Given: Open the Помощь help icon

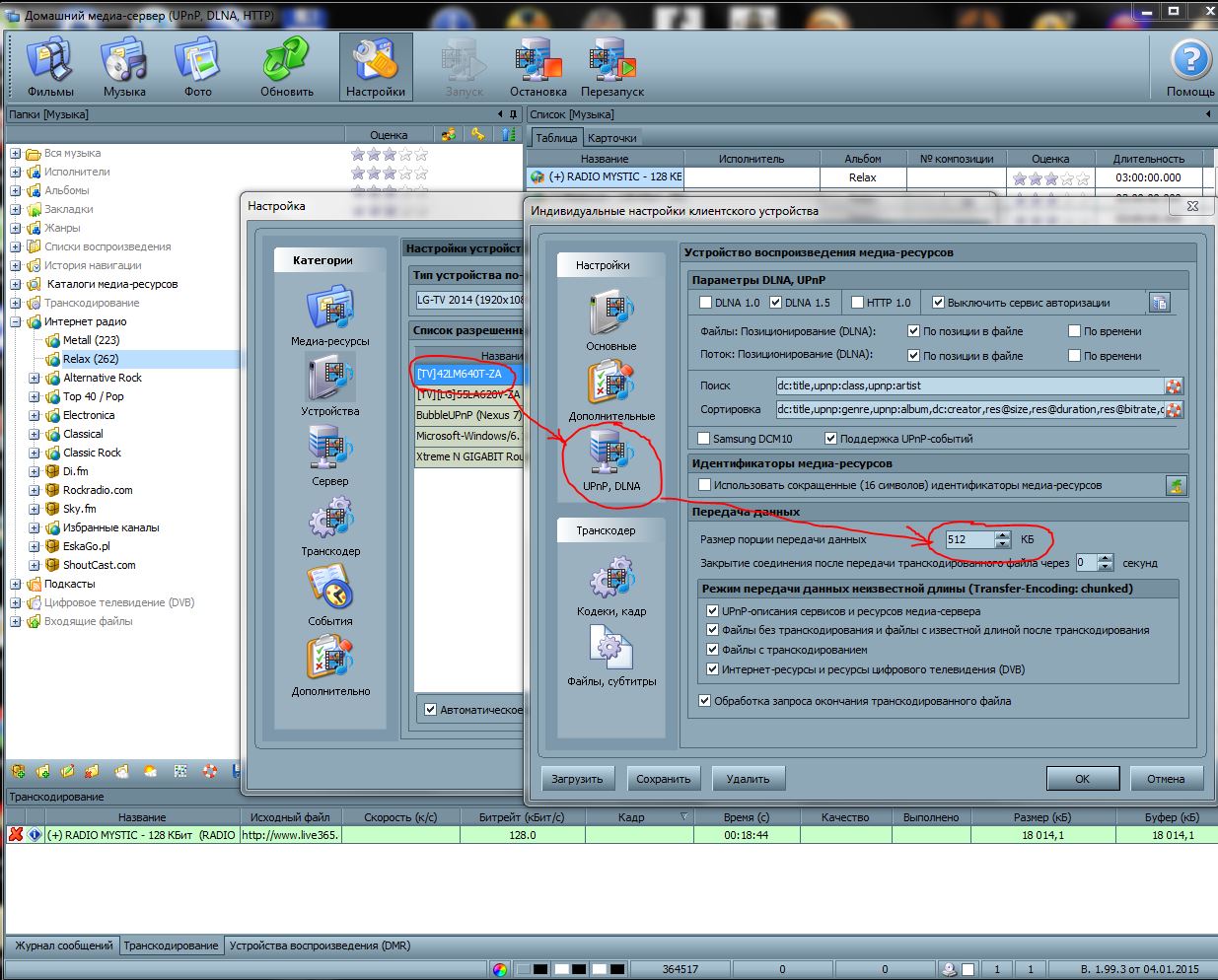Looking at the screenshot, I should click(1189, 65).
